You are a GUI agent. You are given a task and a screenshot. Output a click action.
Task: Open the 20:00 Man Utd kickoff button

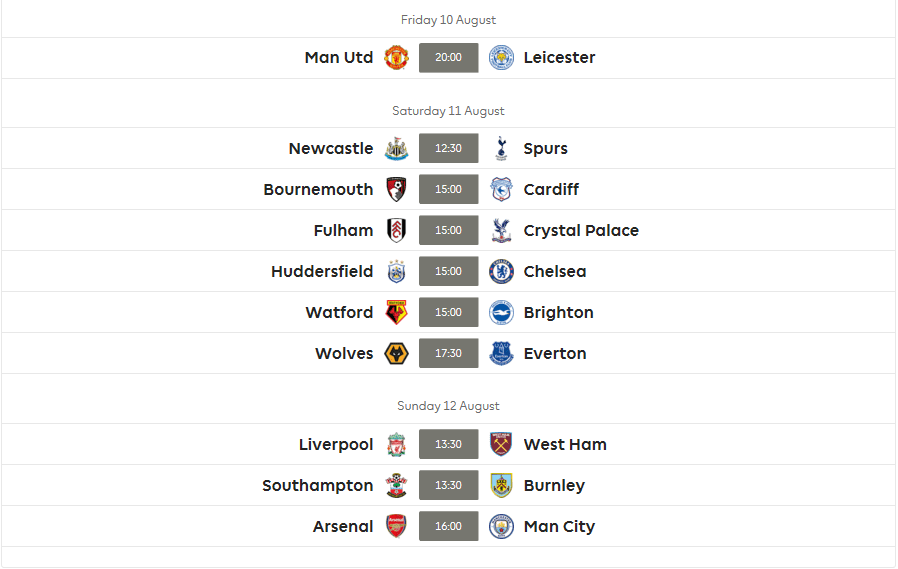click(x=448, y=58)
